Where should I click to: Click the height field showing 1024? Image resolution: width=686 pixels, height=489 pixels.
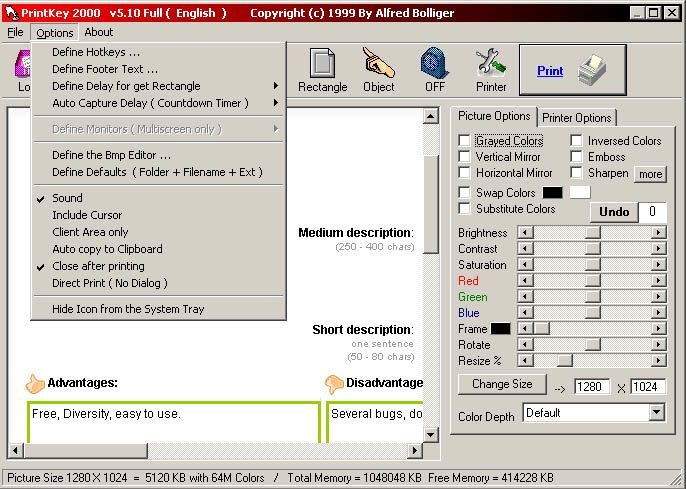pyautogui.click(x=648, y=387)
